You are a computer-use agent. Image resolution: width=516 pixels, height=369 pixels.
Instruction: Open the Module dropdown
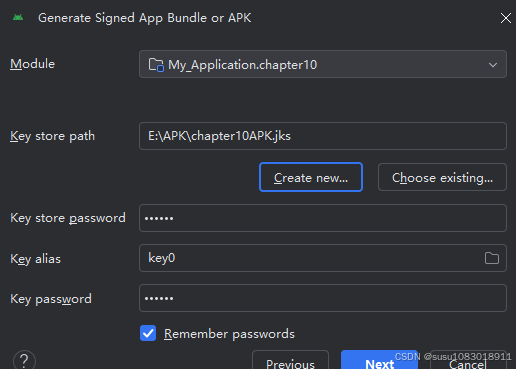coord(323,64)
